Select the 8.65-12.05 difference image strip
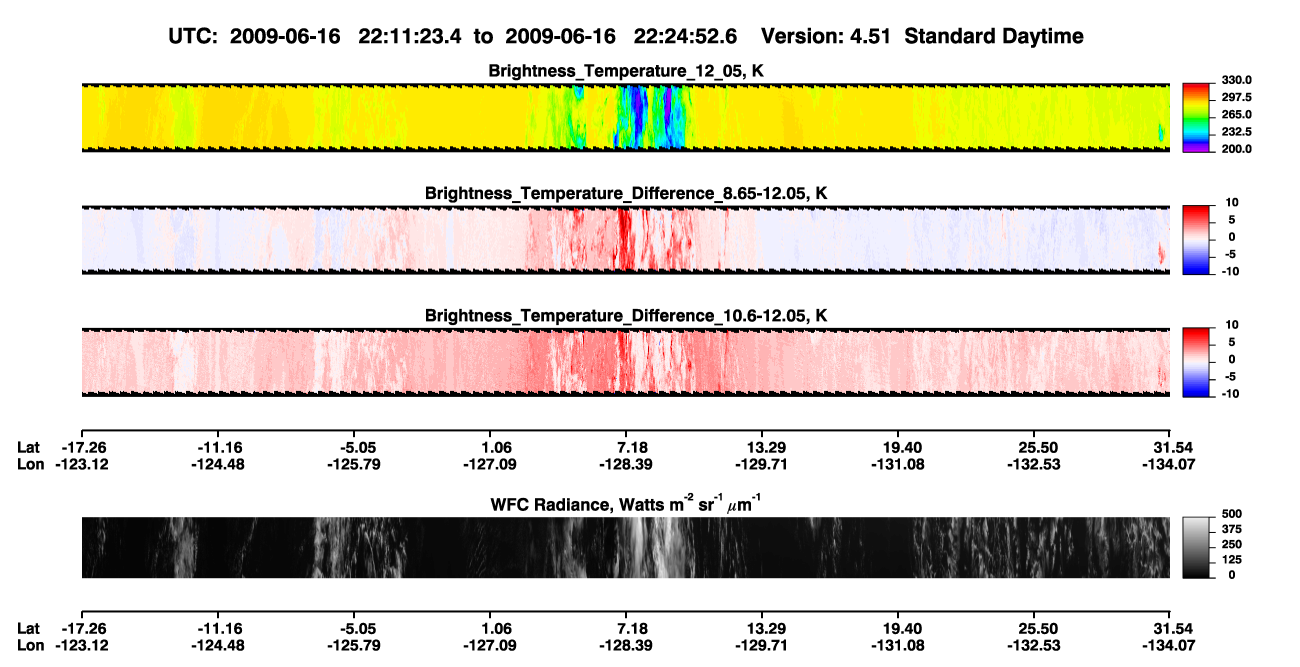 (625, 240)
